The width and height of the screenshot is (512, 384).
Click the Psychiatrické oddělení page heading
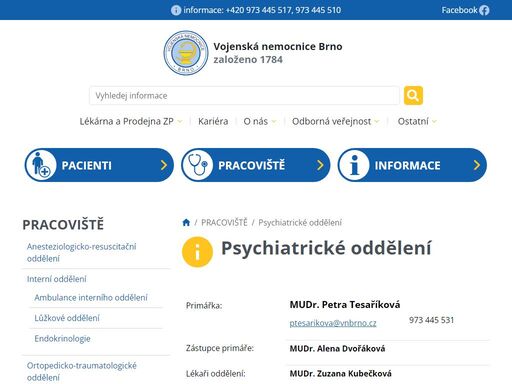326,248
